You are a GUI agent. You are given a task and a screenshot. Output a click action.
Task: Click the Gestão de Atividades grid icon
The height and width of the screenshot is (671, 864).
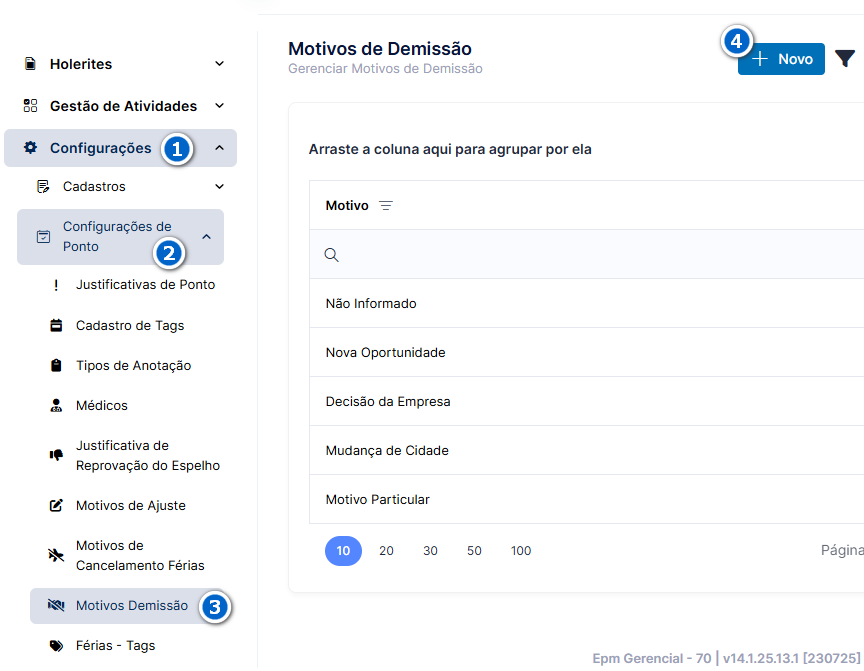(x=30, y=106)
